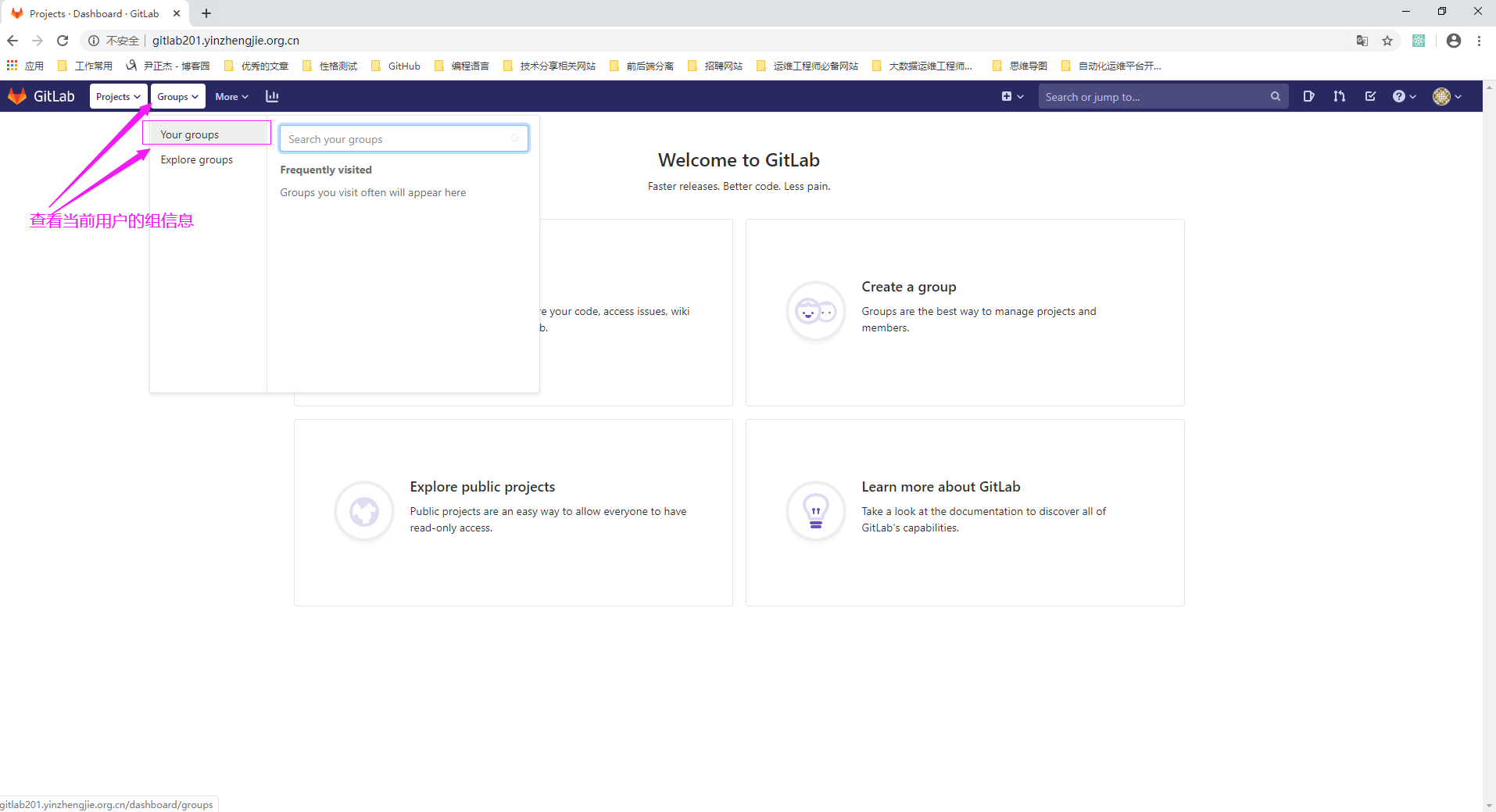The width and height of the screenshot is (1496, 812).
Task: Open the 尹正杰 - 博客园 bookmark
Action: click(167, 66)
